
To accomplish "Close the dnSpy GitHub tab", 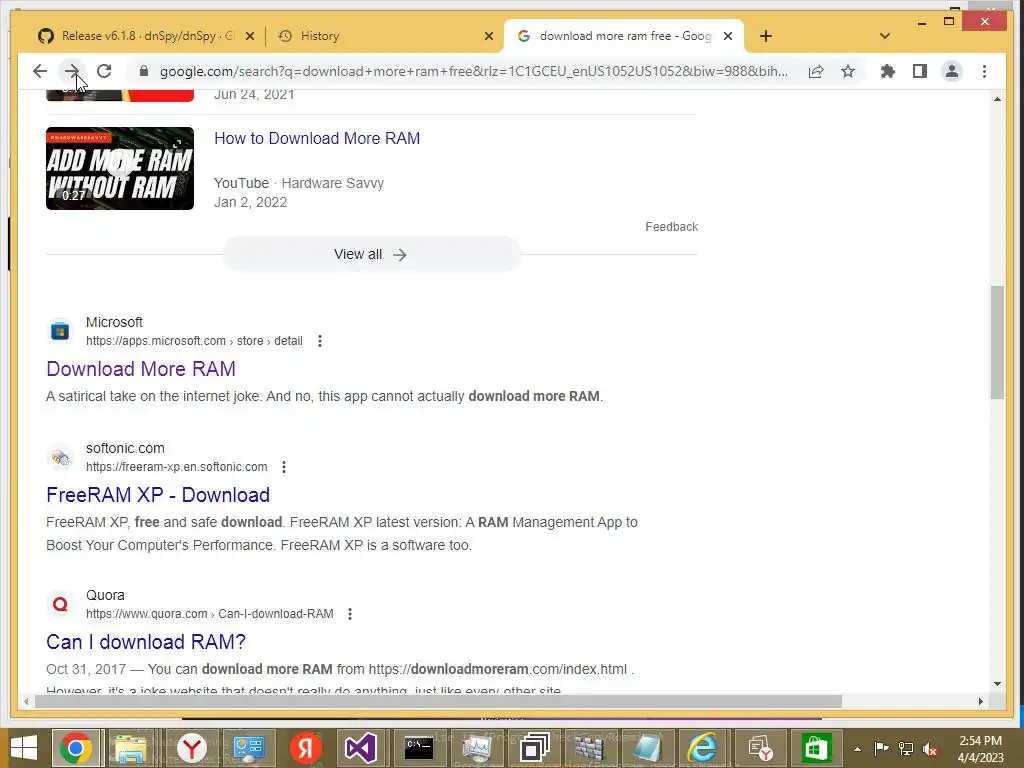I will click(x=249, y=36).
